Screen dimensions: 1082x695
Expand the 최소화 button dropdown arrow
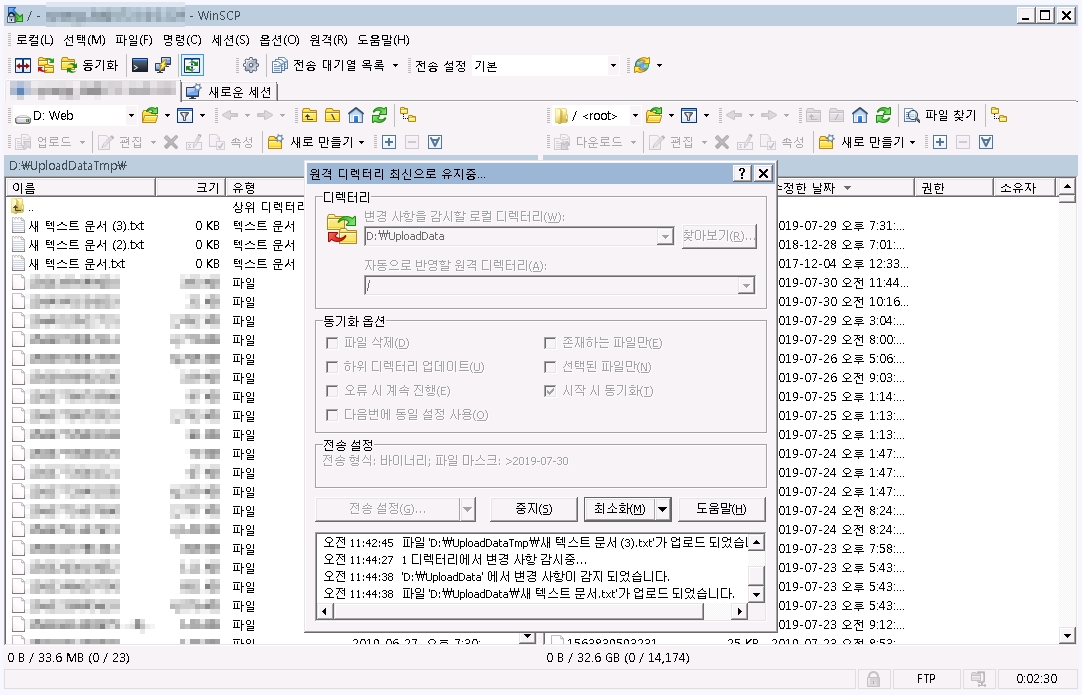tap(662, 509)
